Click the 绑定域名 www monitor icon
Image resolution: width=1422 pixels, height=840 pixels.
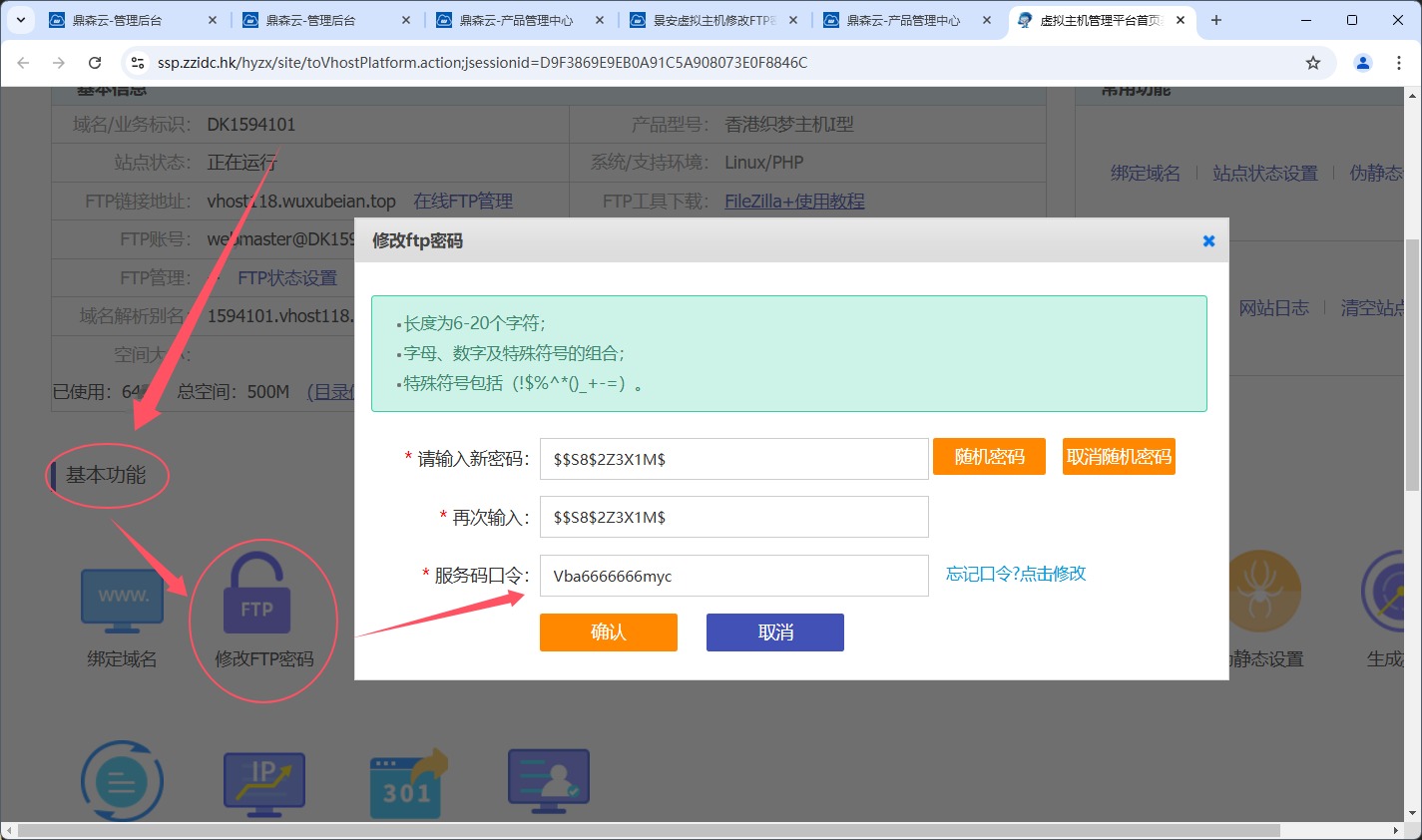(x=122, y=601)
